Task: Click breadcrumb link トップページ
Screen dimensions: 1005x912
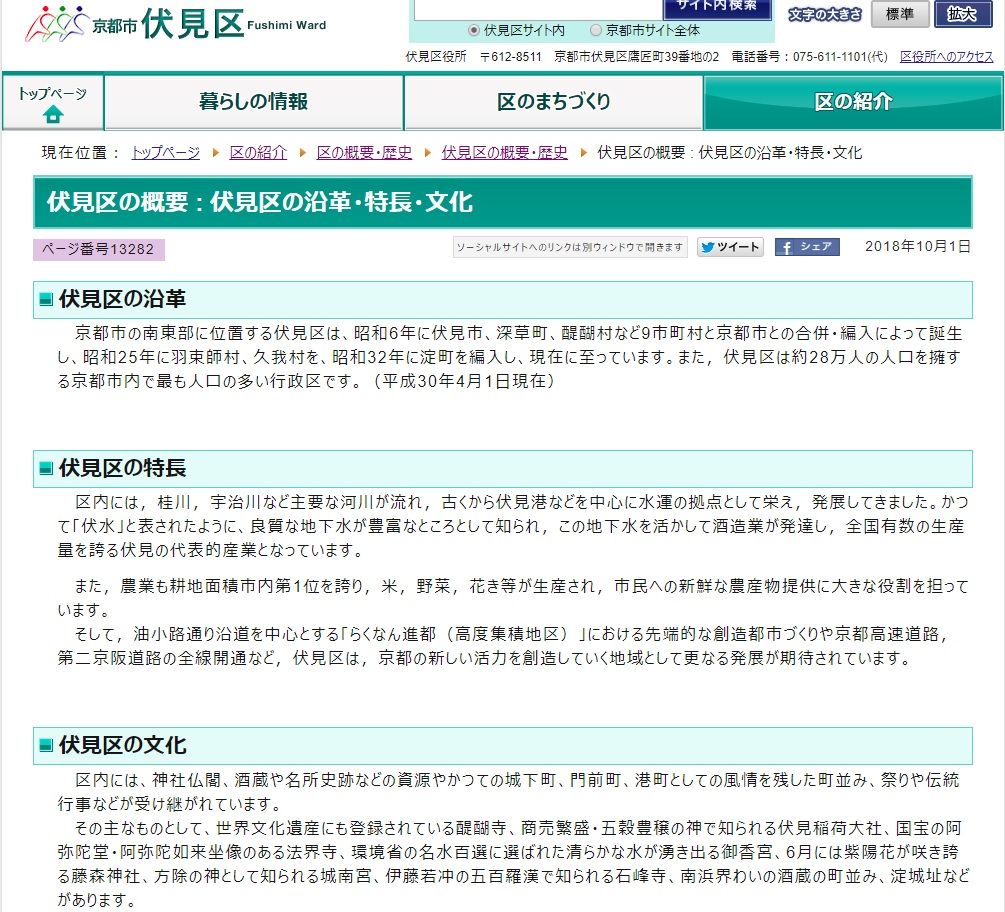Action: point(165,153)
